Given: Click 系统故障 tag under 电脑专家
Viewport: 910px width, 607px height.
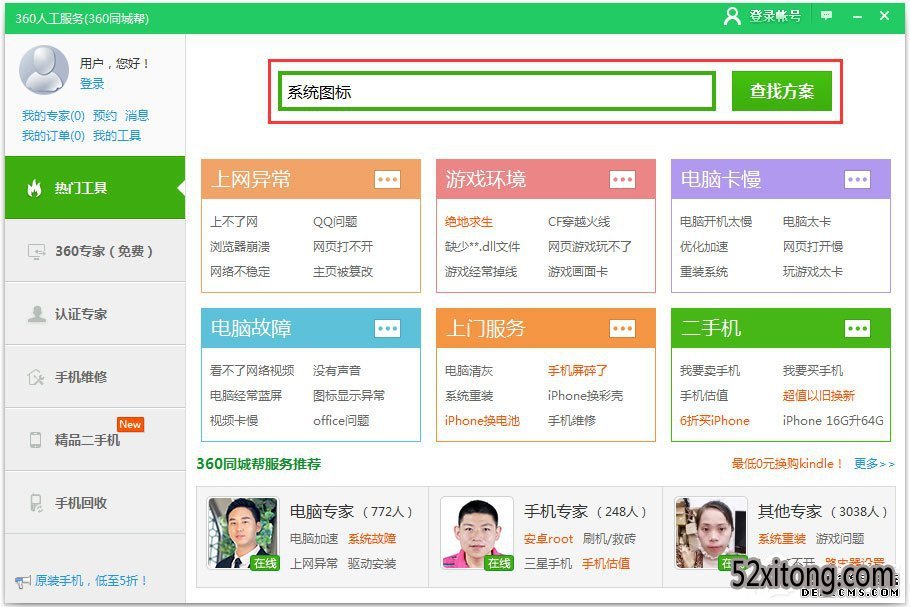Looking at the screenshot, I should coord(372,539).
